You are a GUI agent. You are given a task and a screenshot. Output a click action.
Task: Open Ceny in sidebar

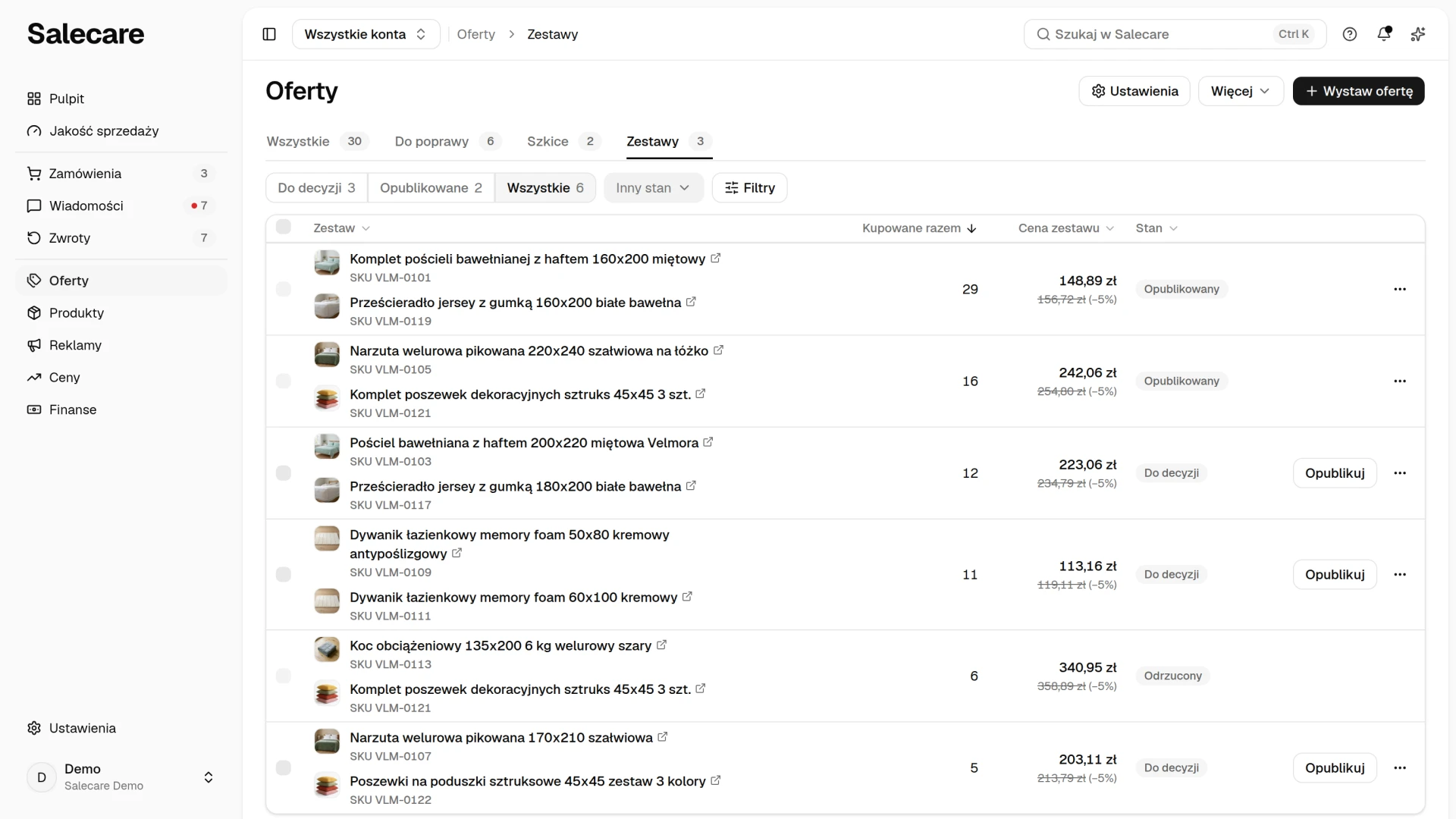(121, 378)
